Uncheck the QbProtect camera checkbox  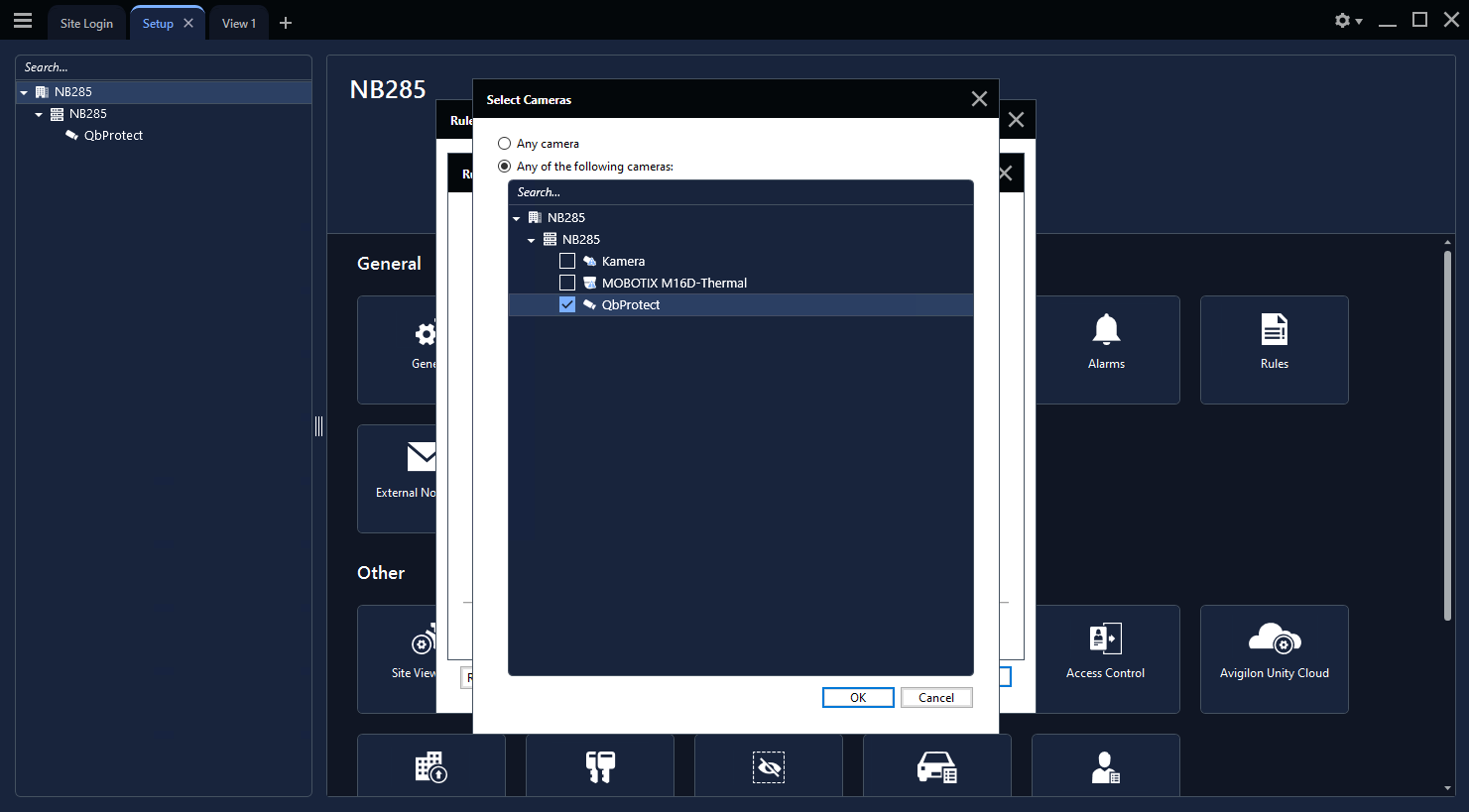click(567, 304)
